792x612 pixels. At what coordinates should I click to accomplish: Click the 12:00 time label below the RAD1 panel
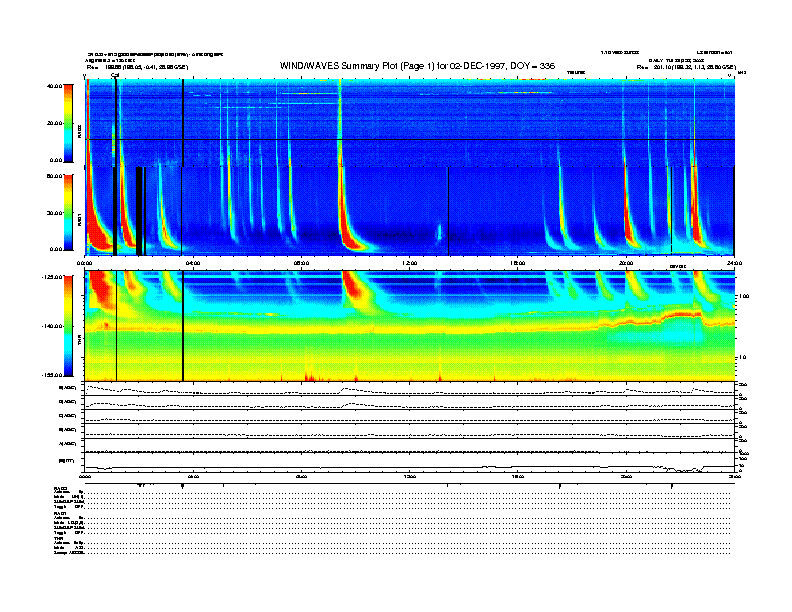(x=410, y=263)
